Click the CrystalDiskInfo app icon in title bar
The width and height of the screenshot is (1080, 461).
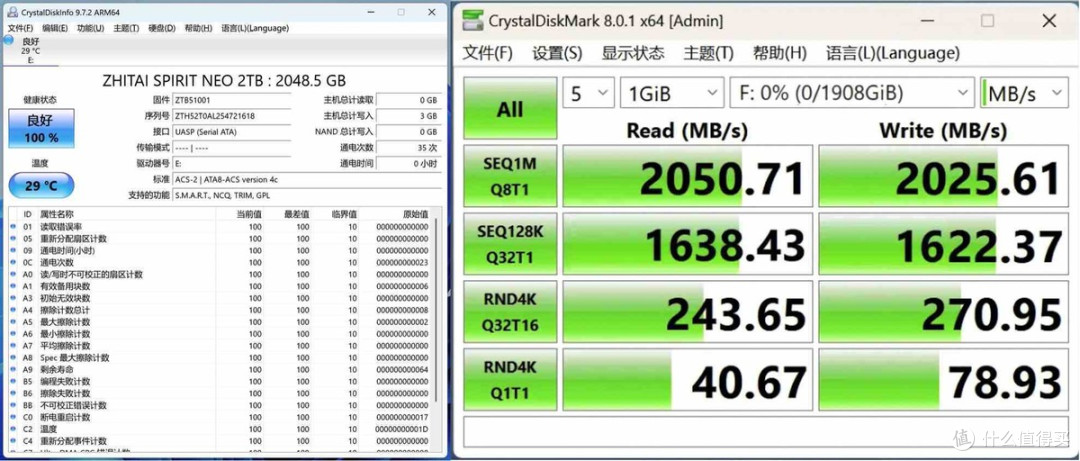click(x=12, y=12)
